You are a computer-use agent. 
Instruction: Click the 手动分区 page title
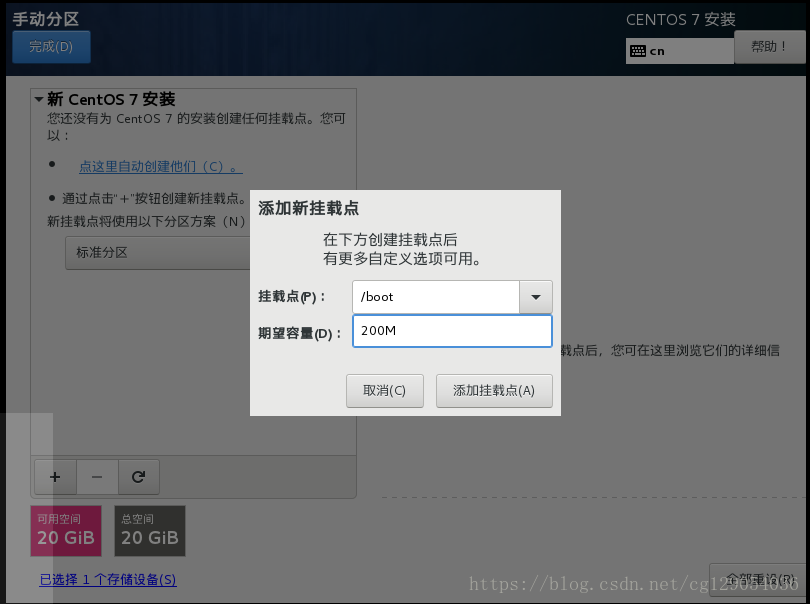point(46,19)
